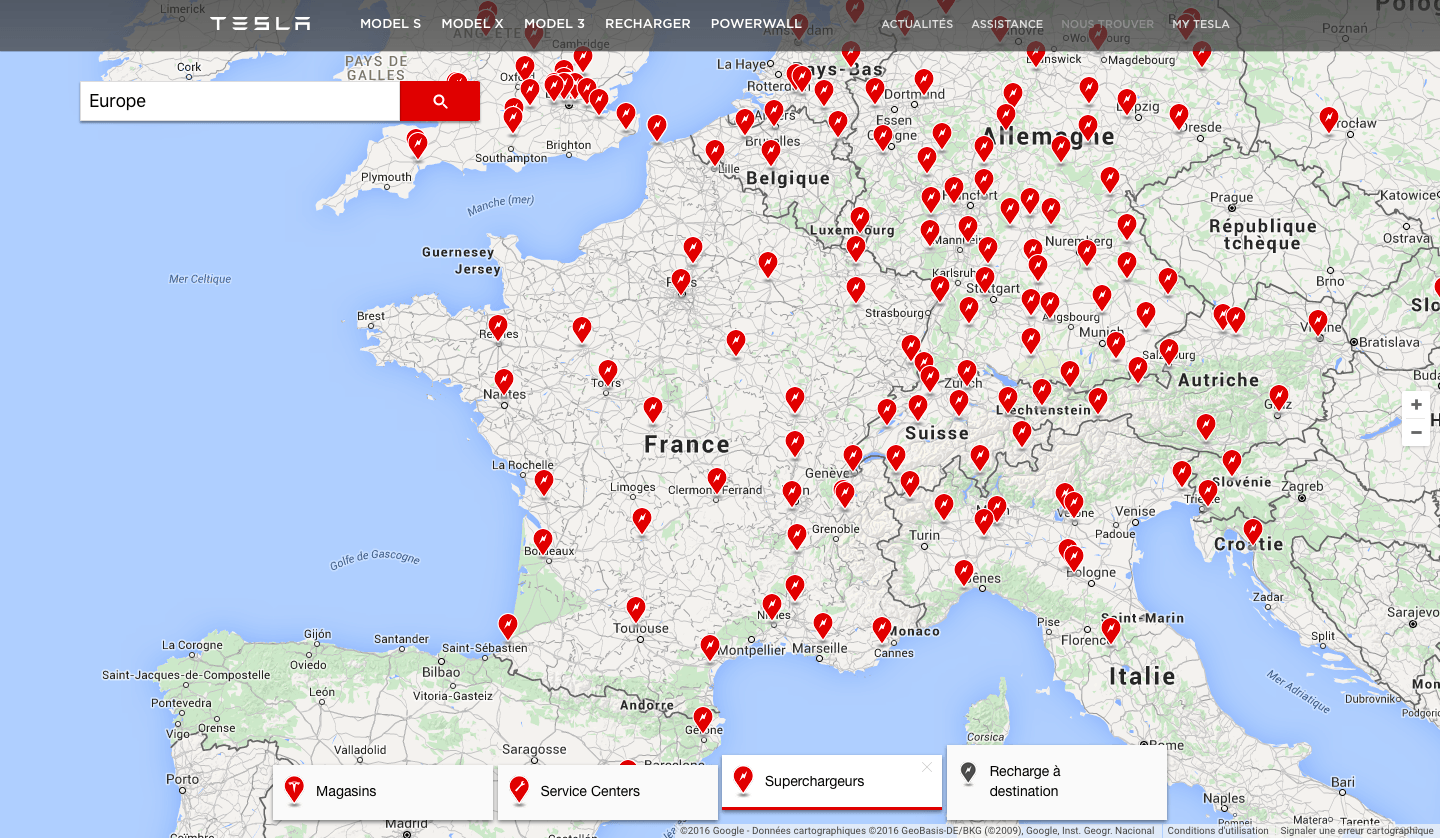Select the Supercharger pin at Rennes
1440x838 pixels.
click(x=498, y=327)
